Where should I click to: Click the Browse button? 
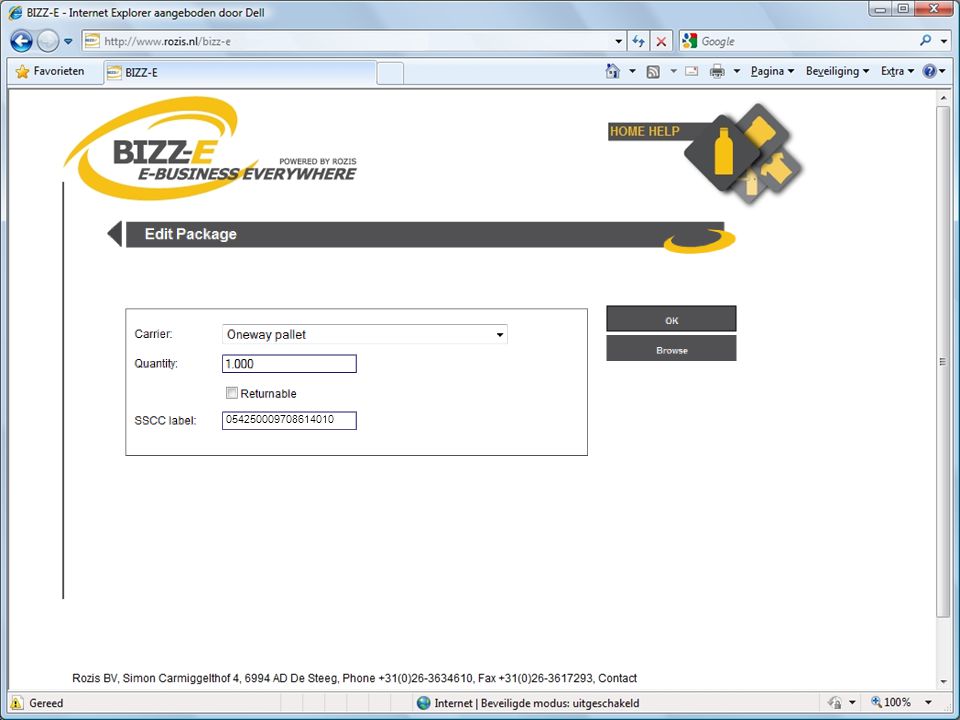(x=671, y=348)
